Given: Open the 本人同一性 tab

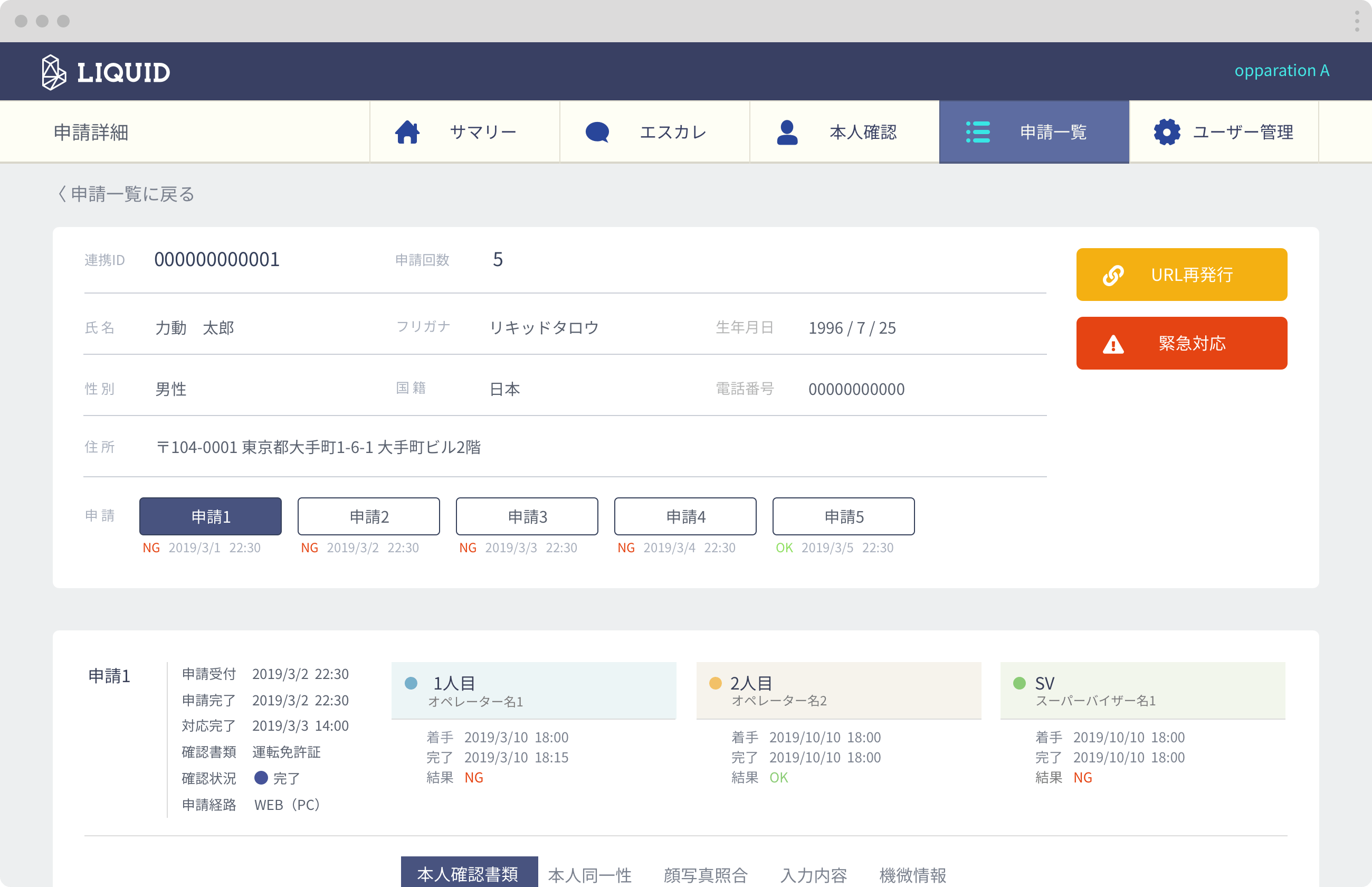Looking at the screenshot, I should click(x=590, y=875).
